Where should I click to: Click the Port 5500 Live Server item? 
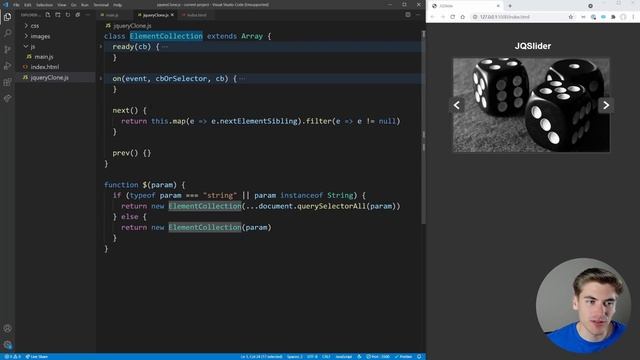click(x=378, y=357)
